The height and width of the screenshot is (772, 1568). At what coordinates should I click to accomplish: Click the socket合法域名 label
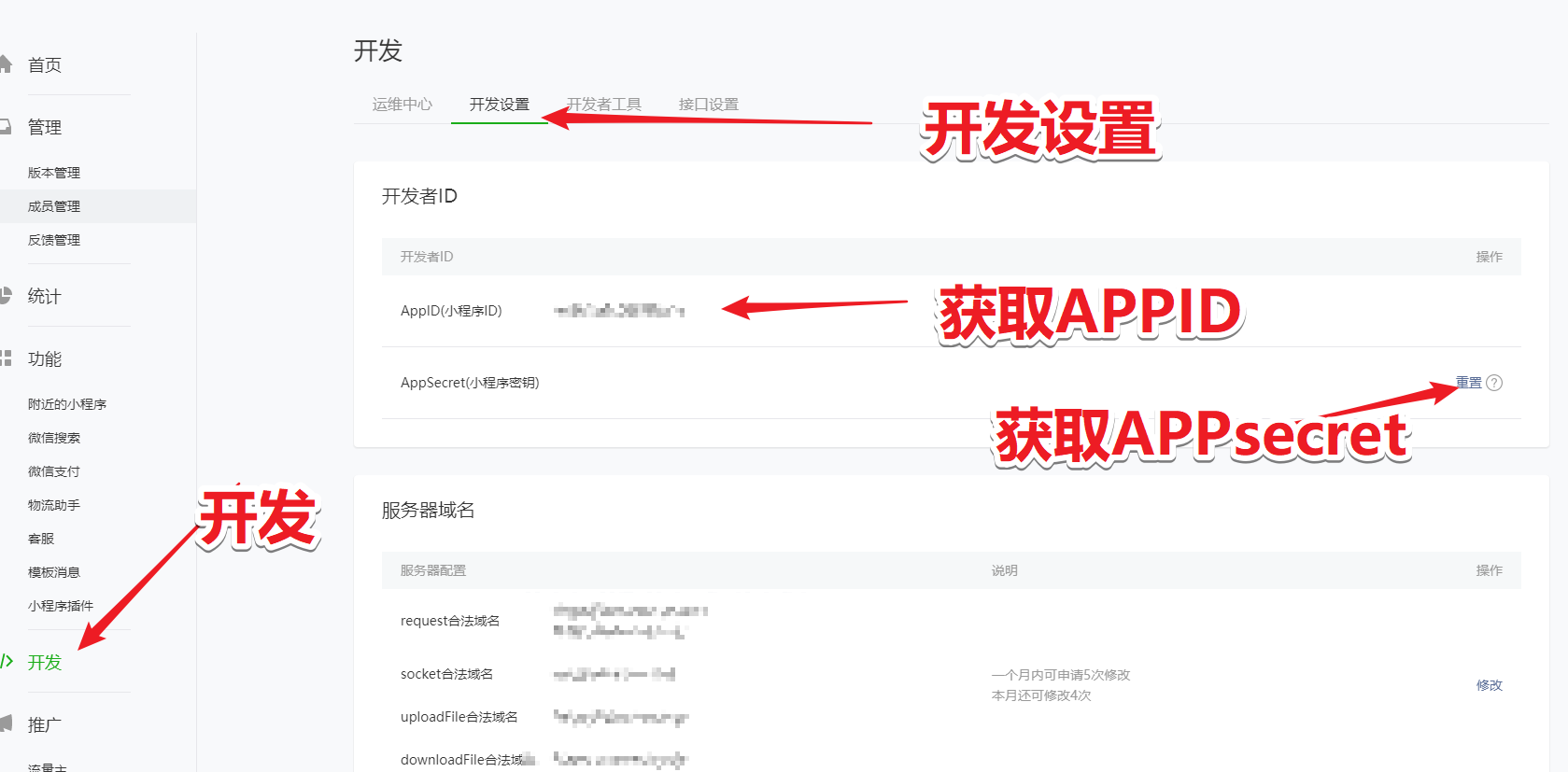pyautogui.click(x=446, y=674)
